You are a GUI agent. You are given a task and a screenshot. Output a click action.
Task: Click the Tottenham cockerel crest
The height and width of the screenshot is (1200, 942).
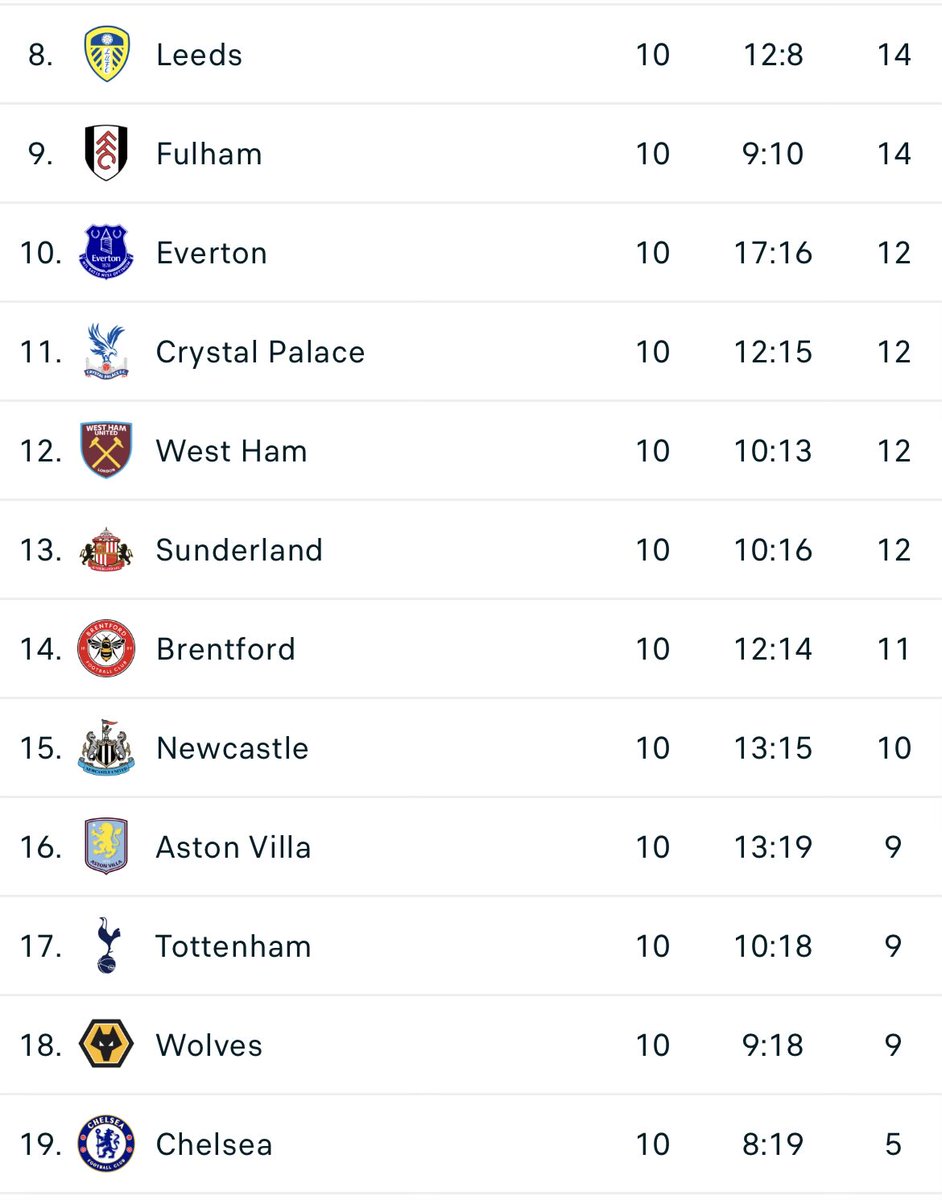point(106,945)
